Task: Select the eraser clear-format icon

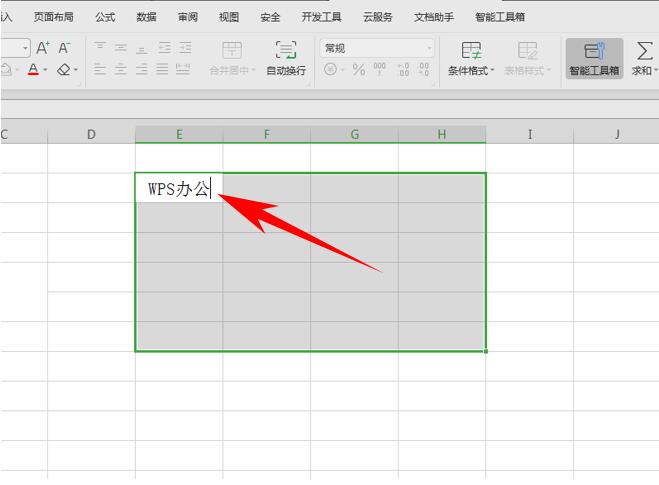Action: click(64, 69)
